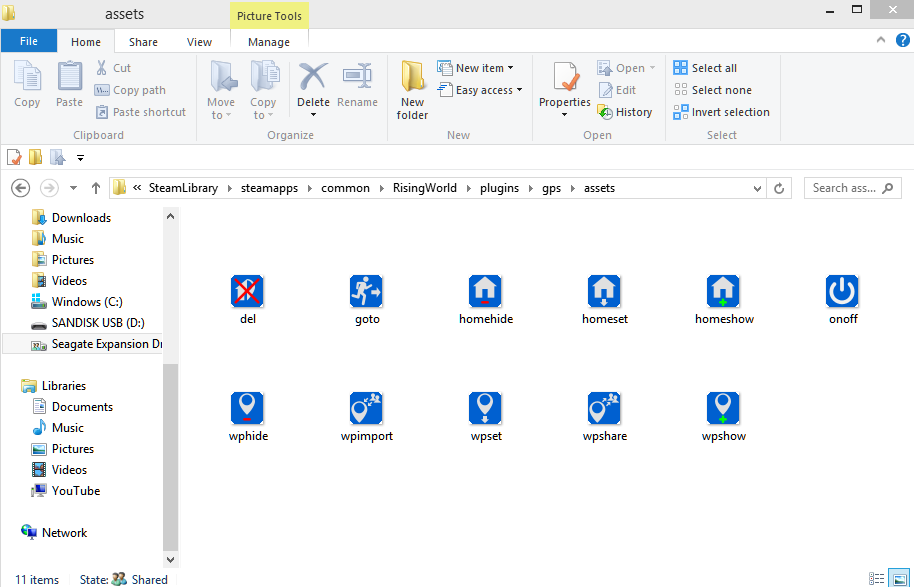Screen dimensions: 914x587
Task: Click the wpshare file icon
Action: [604, 409]
